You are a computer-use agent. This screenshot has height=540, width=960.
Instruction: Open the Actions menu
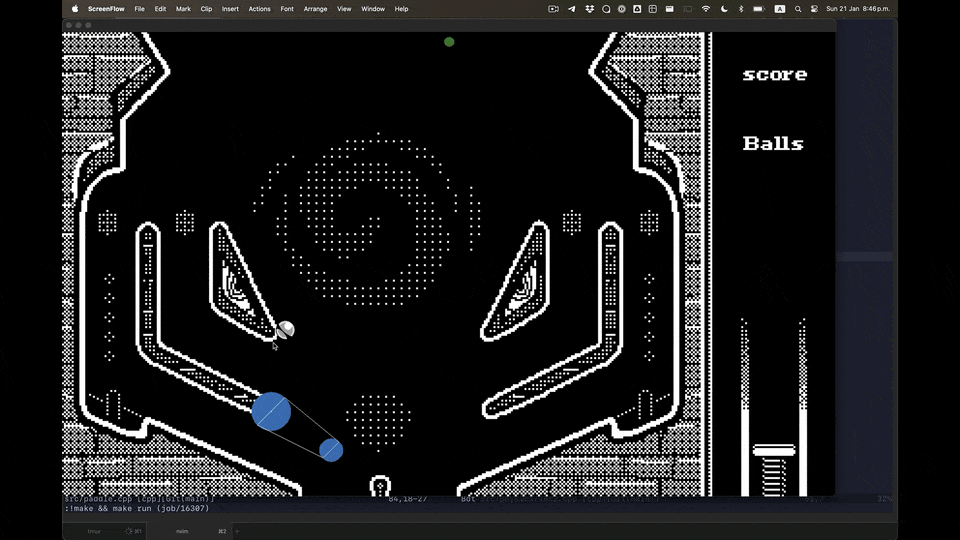[259, 9]
